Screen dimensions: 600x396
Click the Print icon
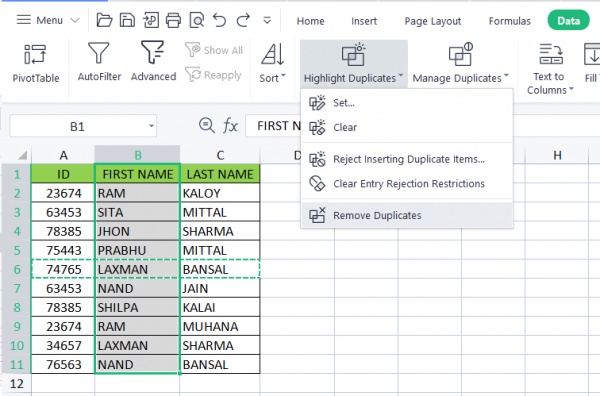coord(173,20)
